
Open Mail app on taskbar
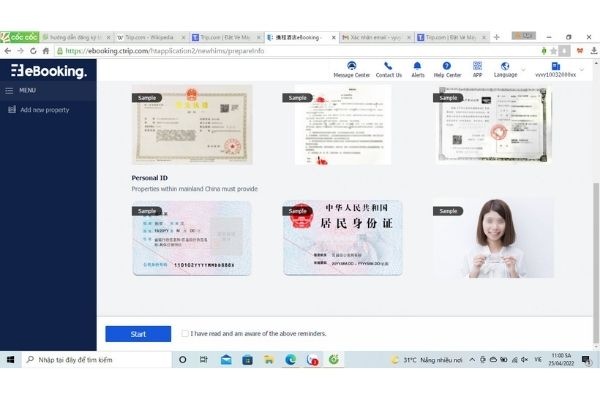point(226,359)
